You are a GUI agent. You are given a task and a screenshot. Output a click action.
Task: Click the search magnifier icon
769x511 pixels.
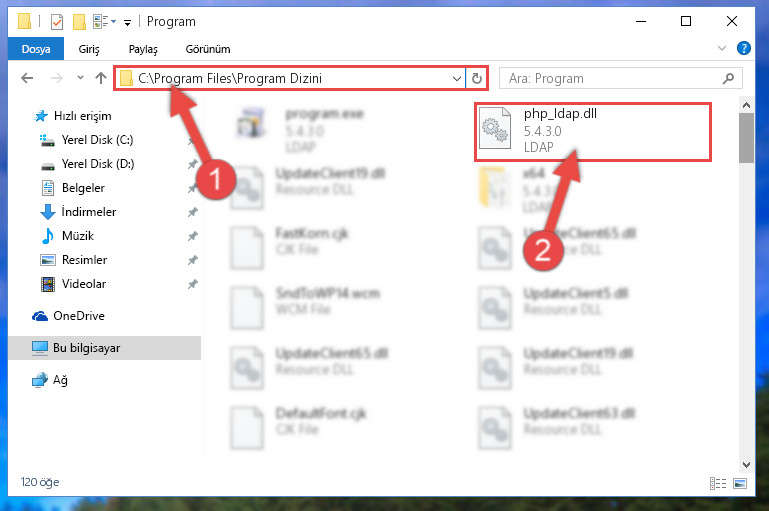(x=728, y=78)
